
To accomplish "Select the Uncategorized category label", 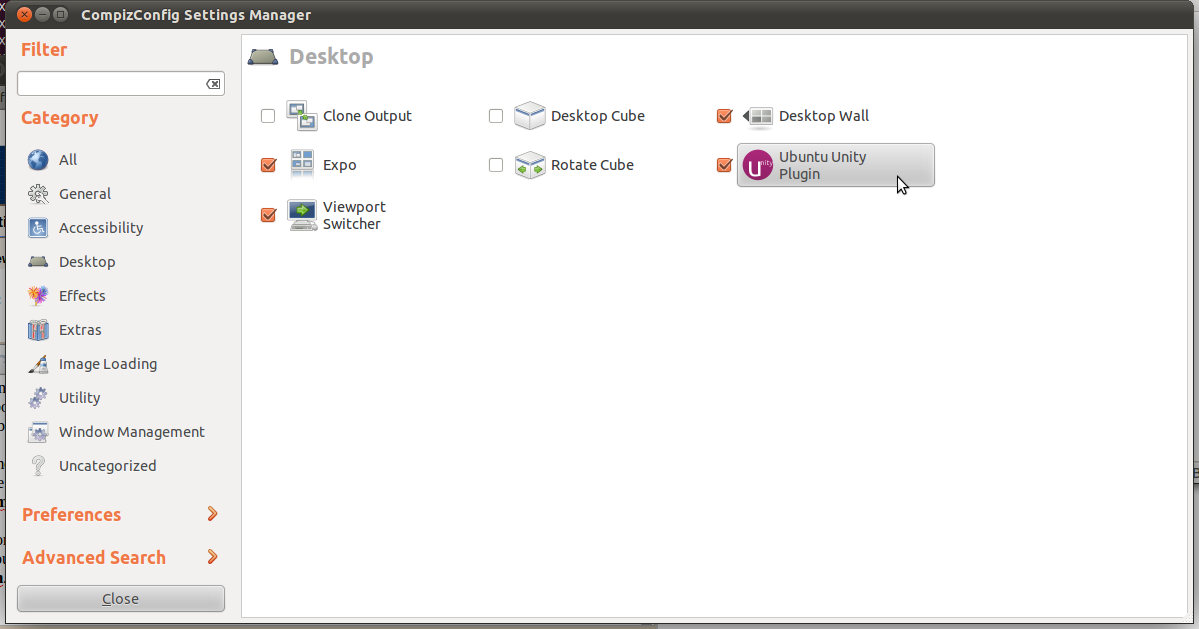I will pyautogui.click(x=107, y=466).
